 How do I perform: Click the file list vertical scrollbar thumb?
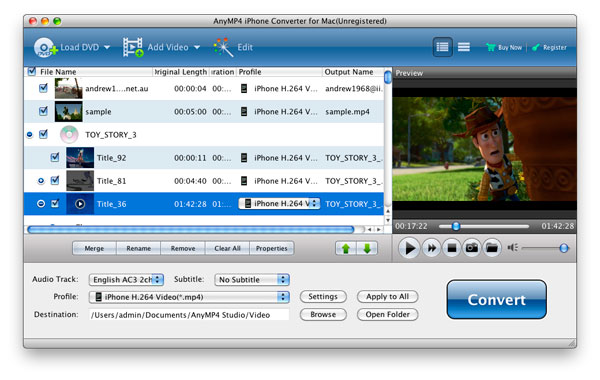388,77
